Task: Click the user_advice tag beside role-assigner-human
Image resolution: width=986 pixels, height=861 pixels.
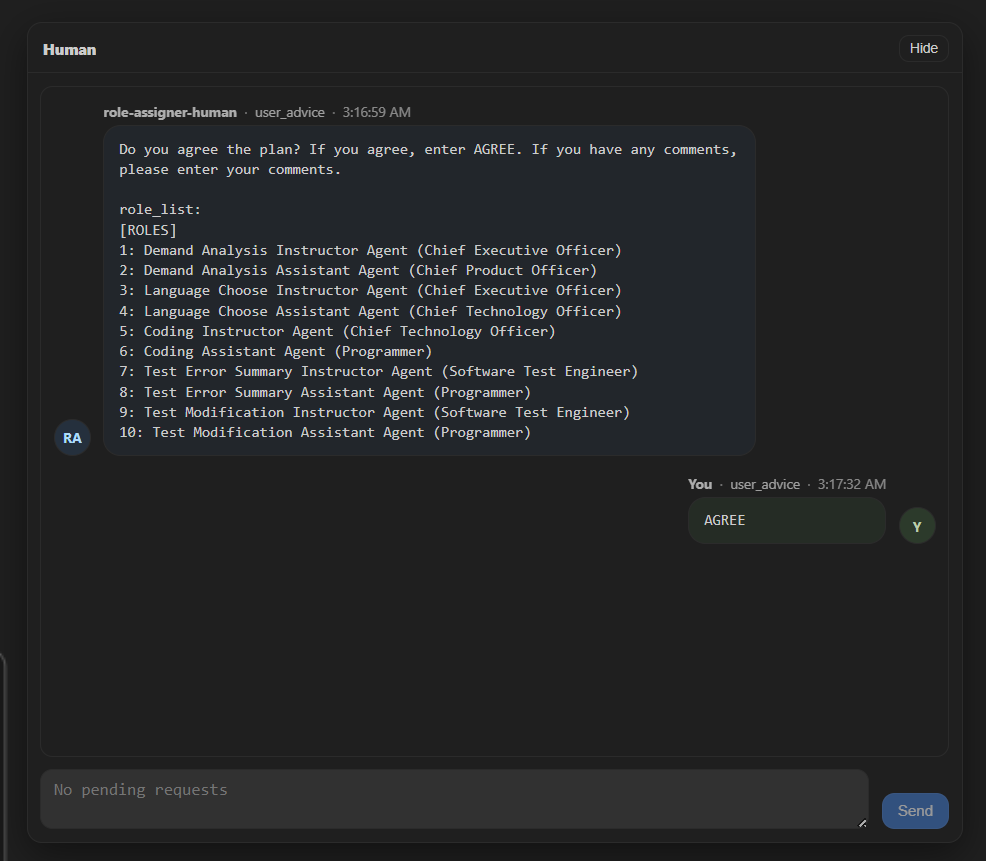Action: click(x=290, y=112)
